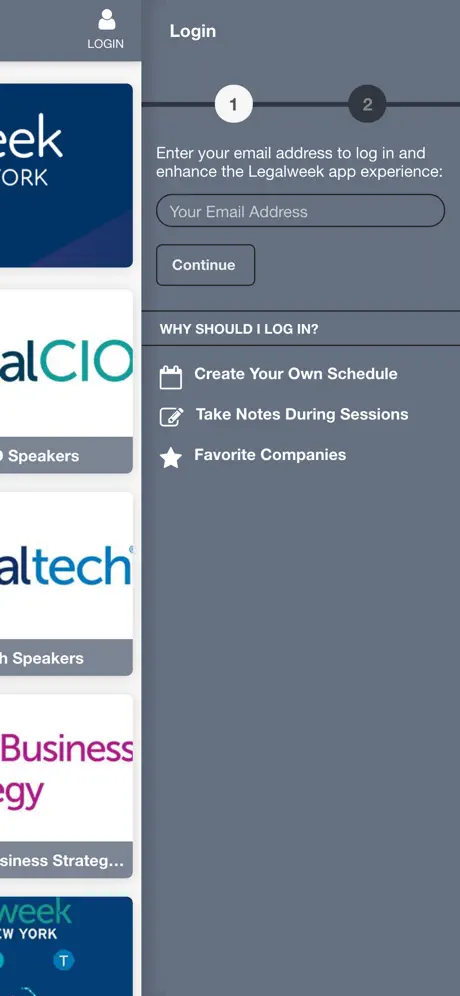This screenshot has height=996, width=460.
Task: Open the Business Strategy logo tile
Action: (66, 768)
